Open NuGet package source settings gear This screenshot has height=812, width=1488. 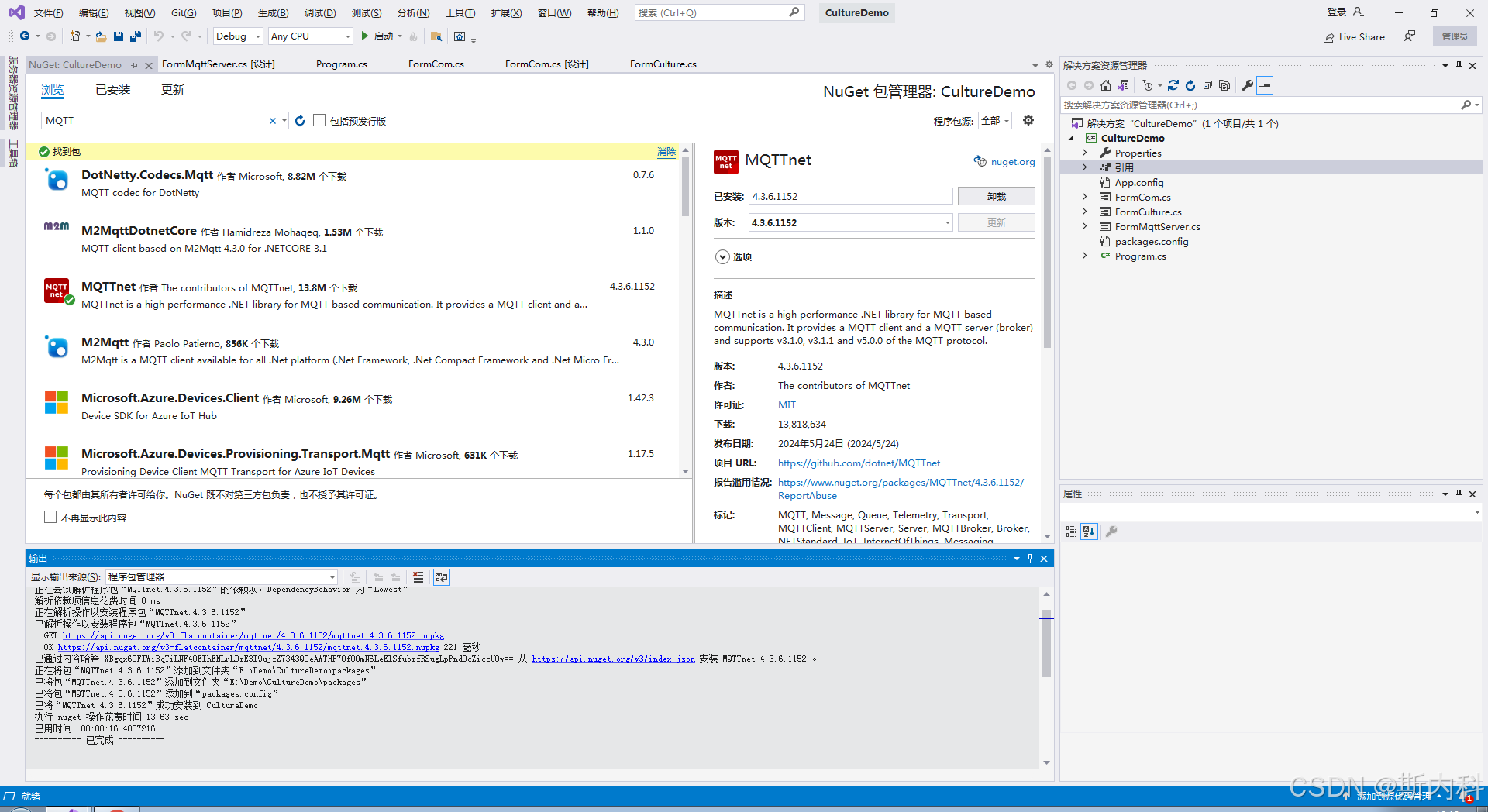(1028, 120)
